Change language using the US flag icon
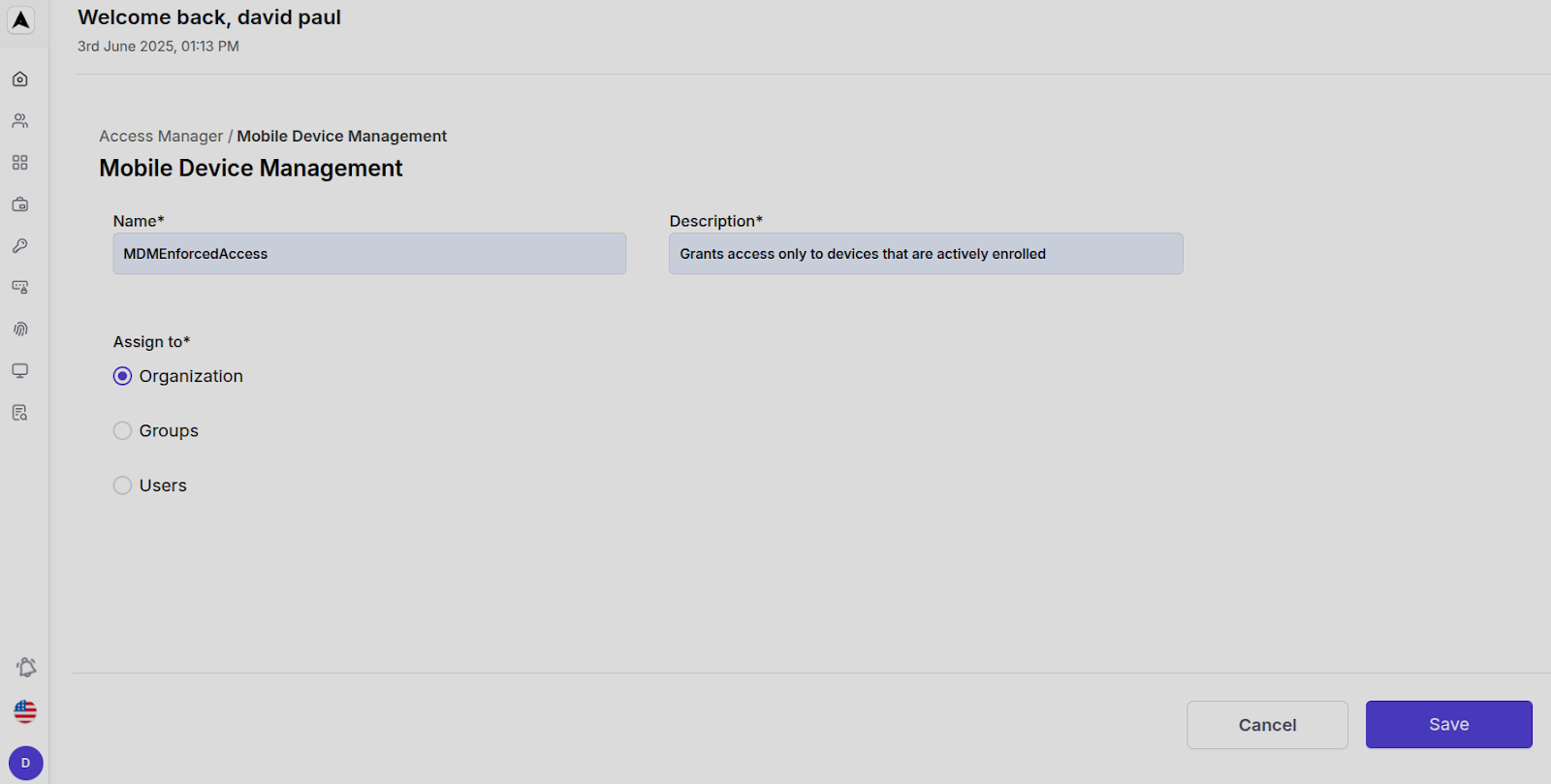 point(24,710)
